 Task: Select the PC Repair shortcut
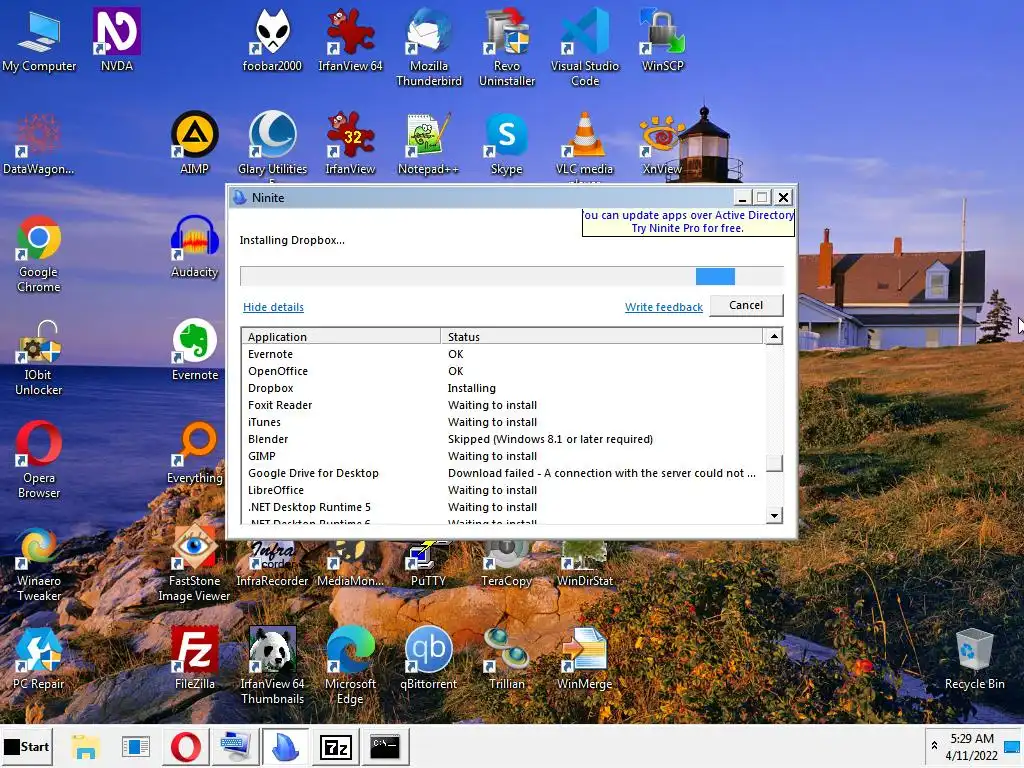[39, 658]
